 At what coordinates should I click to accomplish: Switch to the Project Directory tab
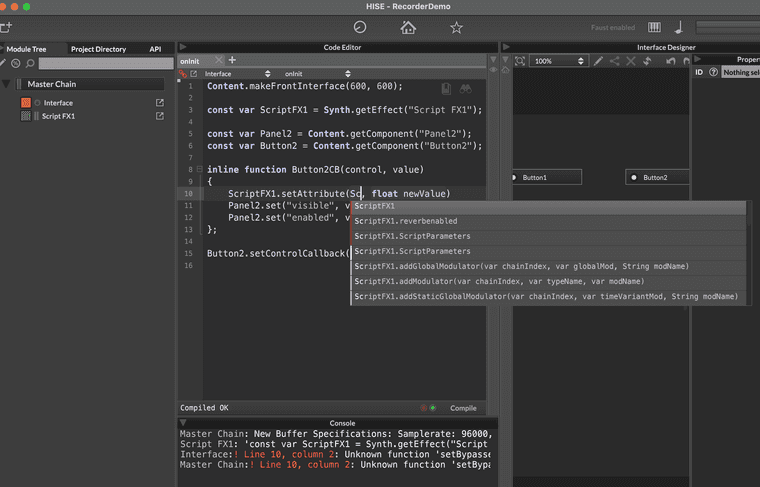click(98, 48)
